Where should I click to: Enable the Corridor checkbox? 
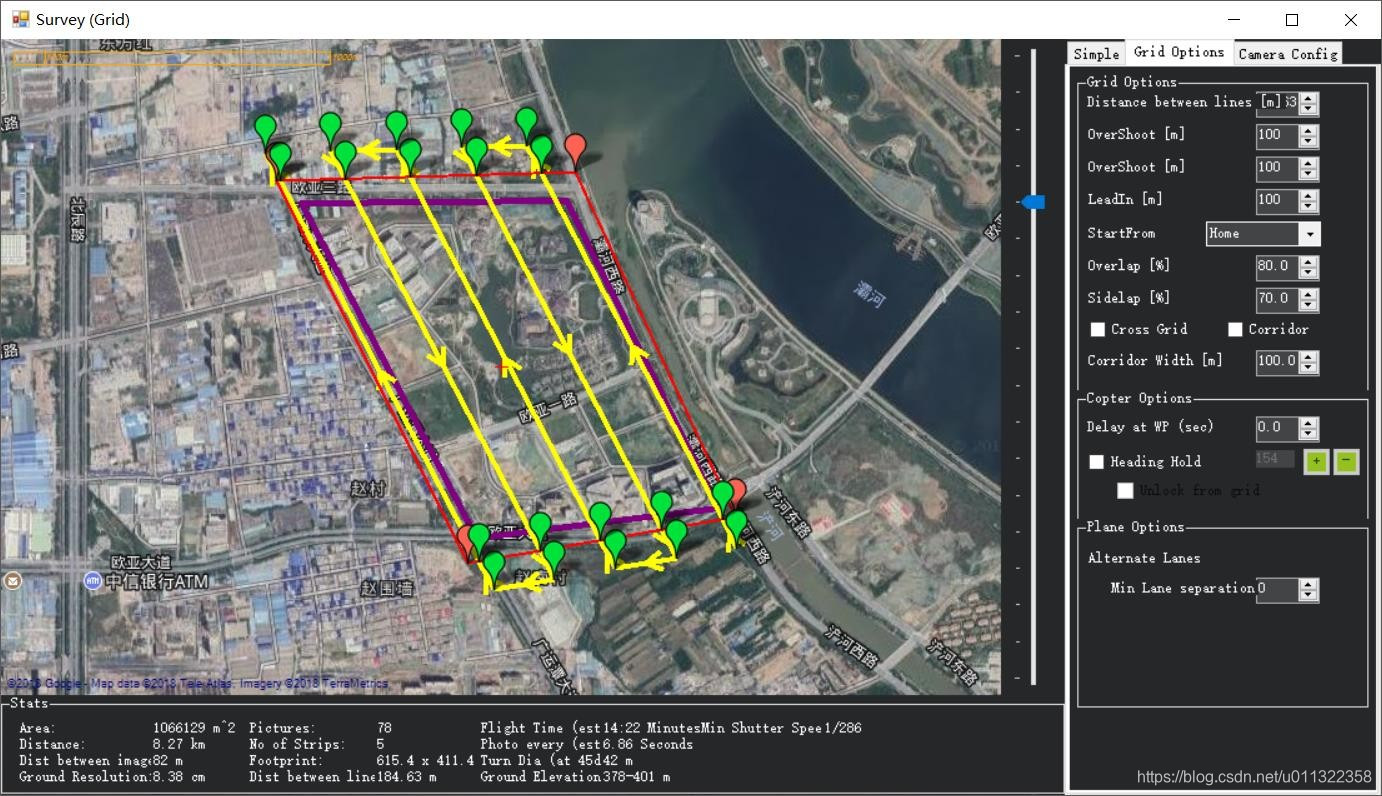click(x=1235, y=329)
